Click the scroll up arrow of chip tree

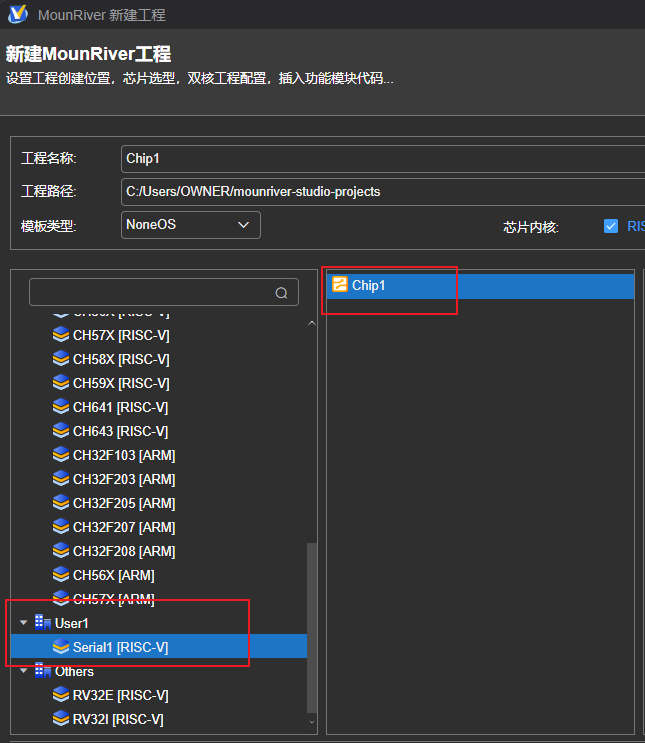pos(312,323)
